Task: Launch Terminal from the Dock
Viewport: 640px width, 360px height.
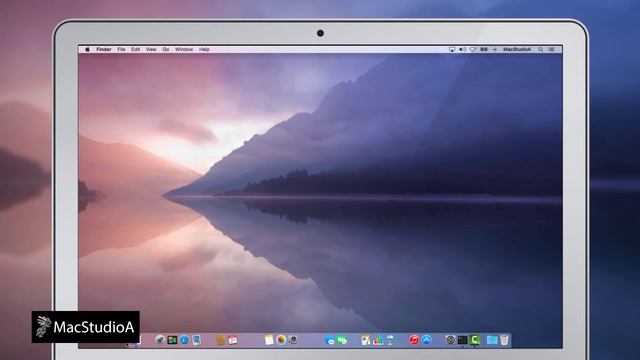Action: (x=462, y=340)
